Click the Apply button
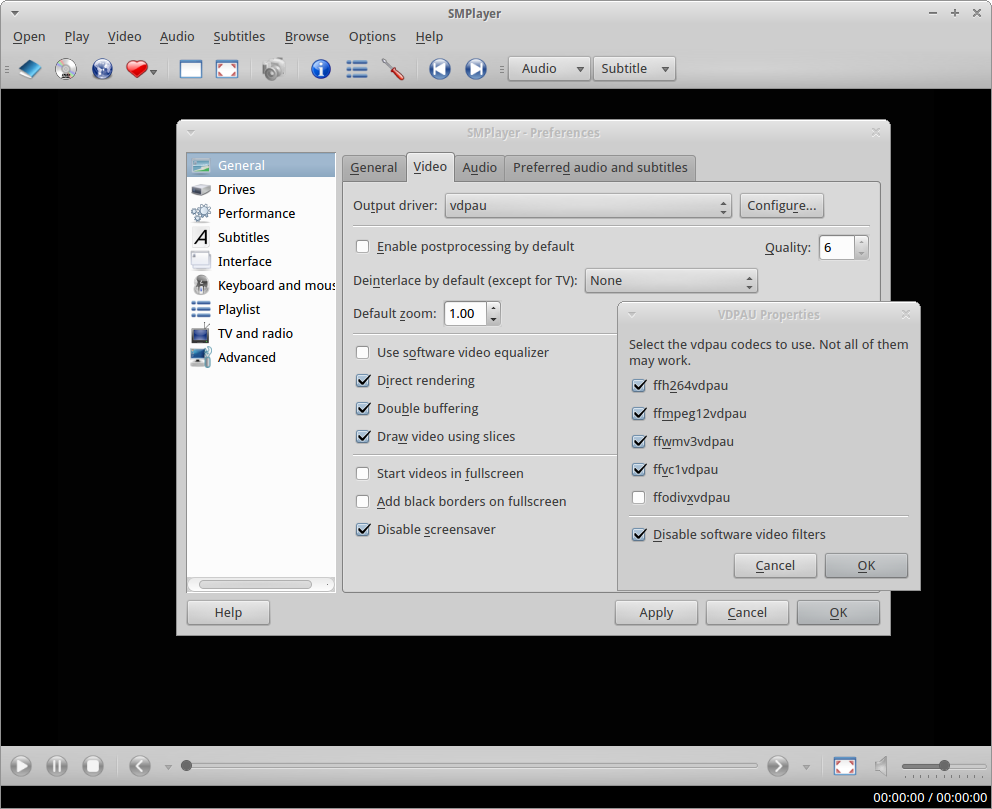The image size is (992, 809). [x=656, y=612]
